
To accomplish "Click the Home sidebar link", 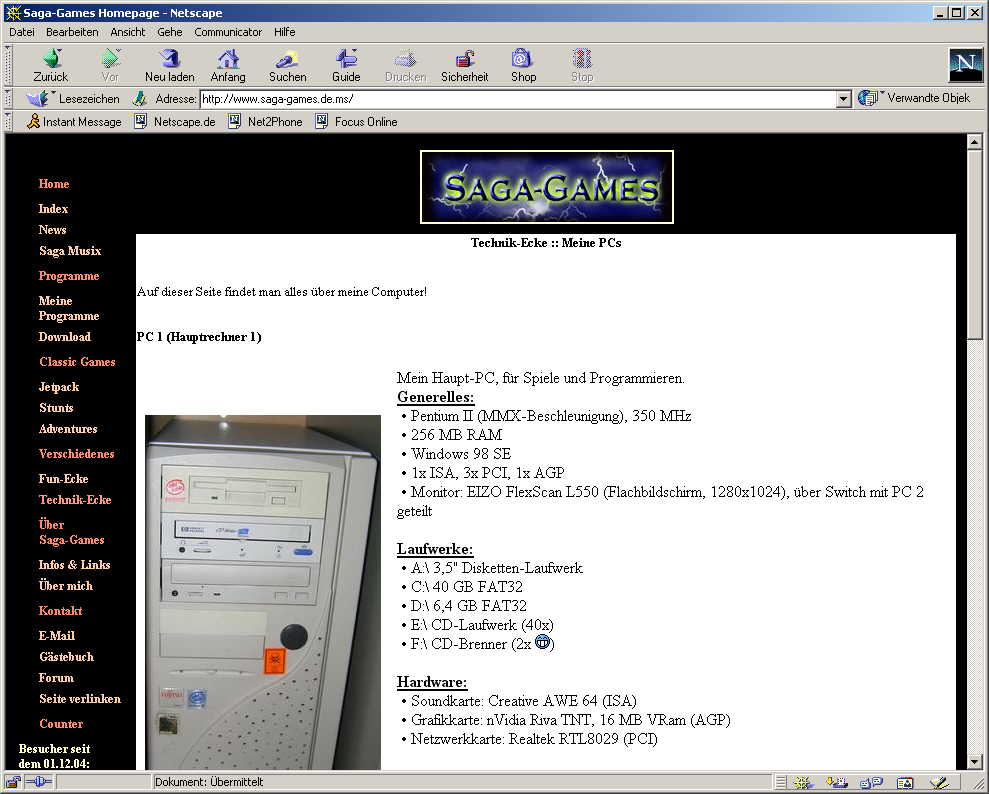I will [54, 184].
